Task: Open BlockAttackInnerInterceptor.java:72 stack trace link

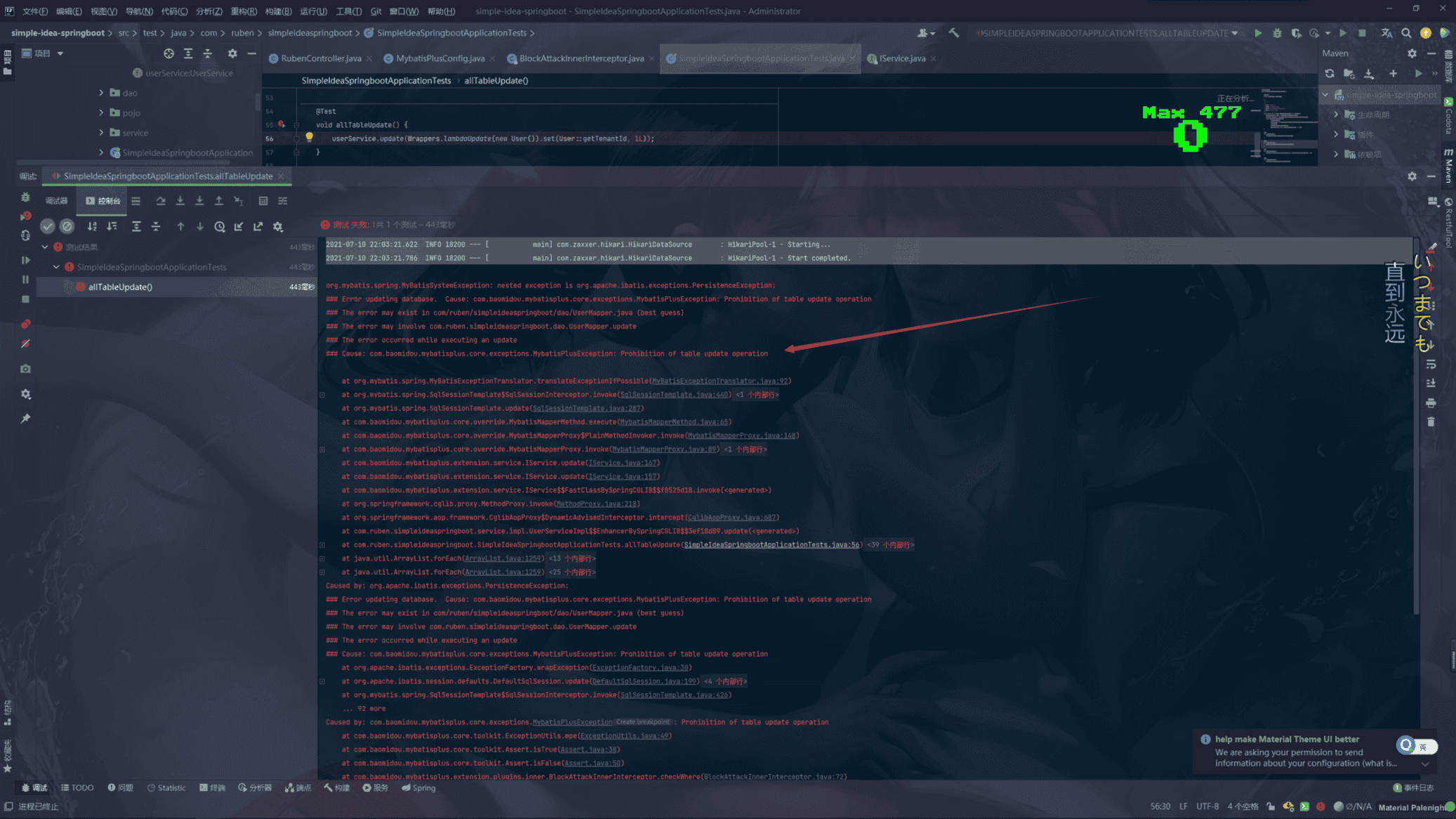Action: [773, 776]
